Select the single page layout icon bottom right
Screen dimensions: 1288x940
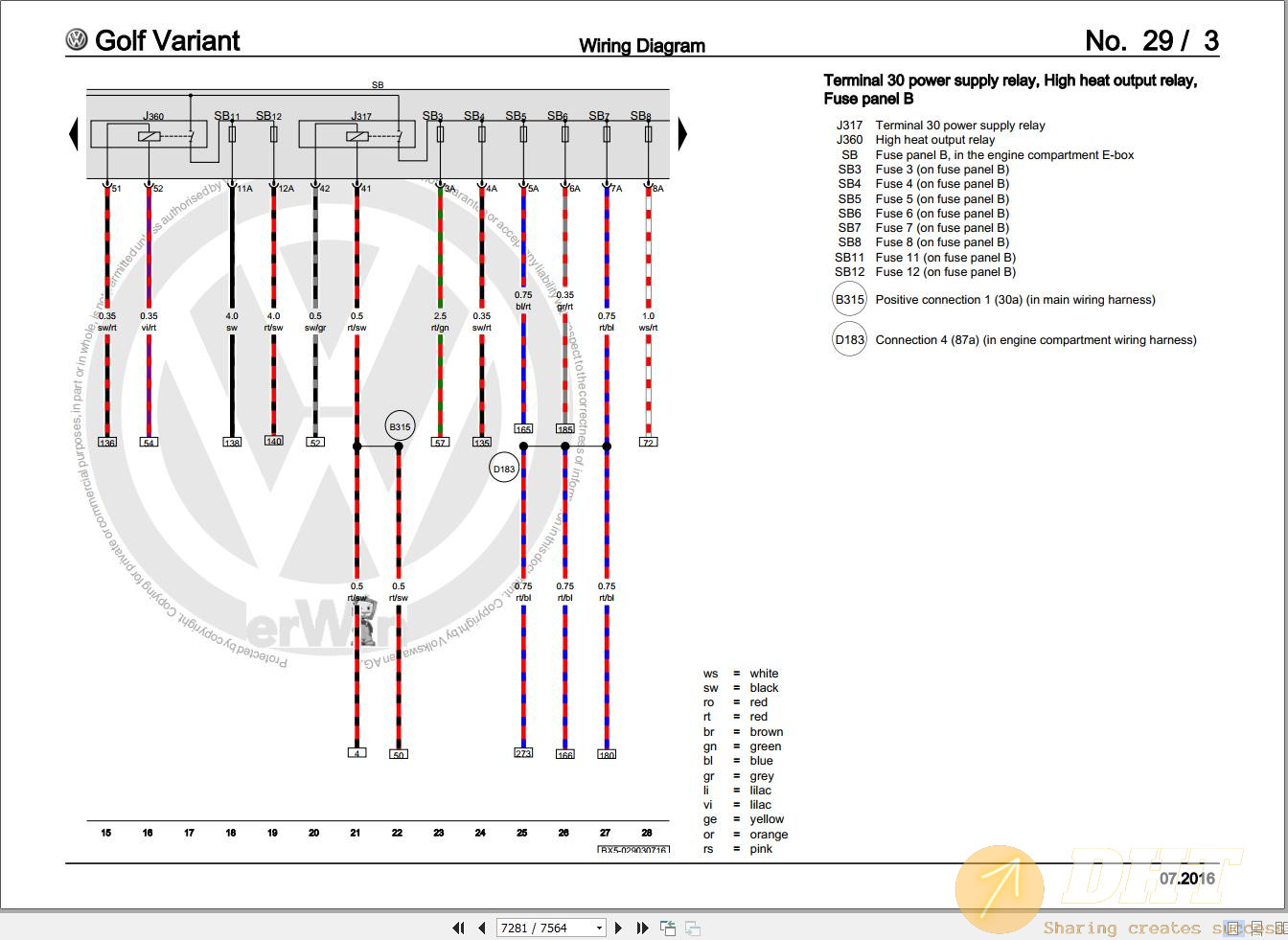1235,928
